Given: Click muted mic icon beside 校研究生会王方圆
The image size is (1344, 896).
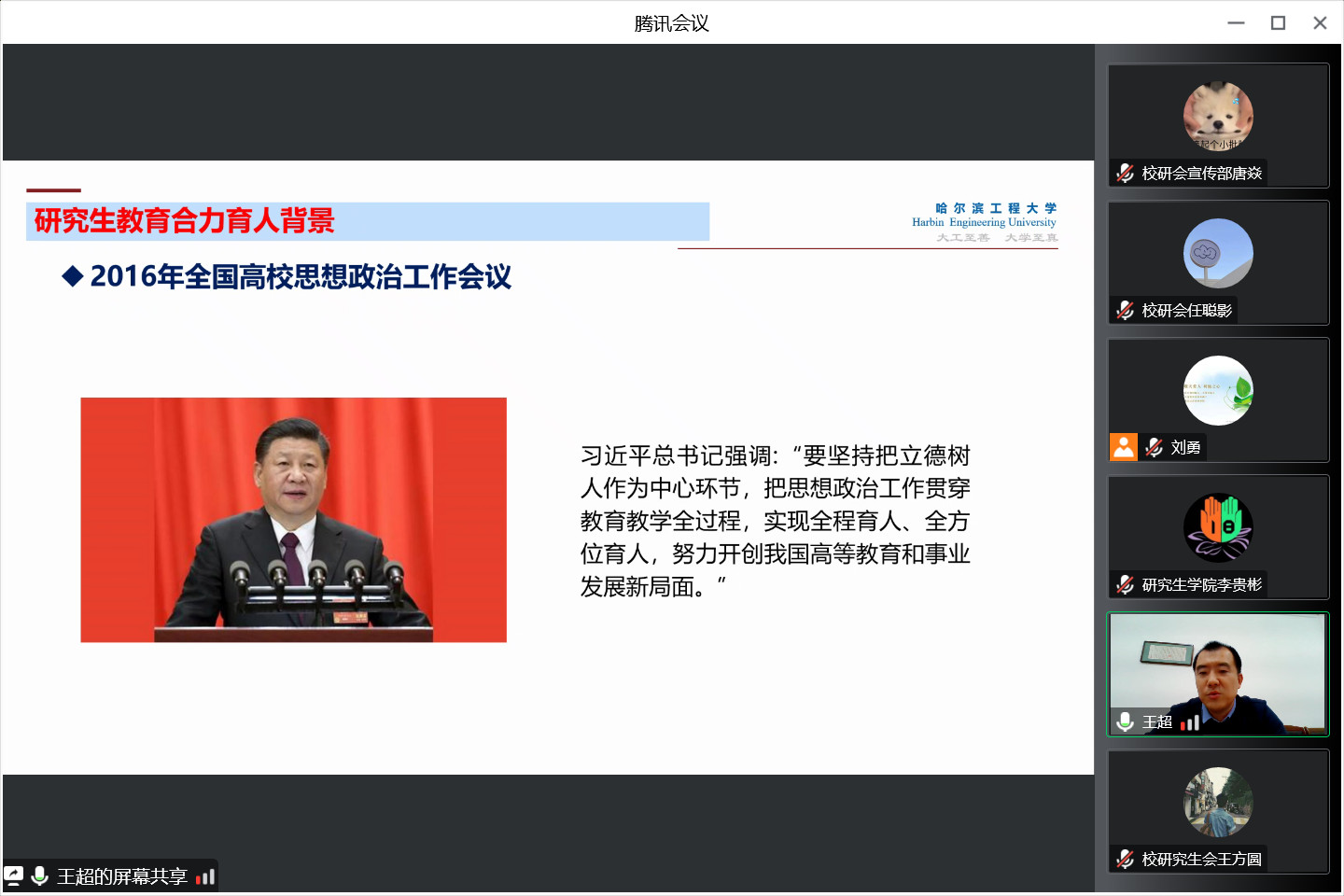Looking at the screenshot, I should pyautogui.click(x=1125, y=859).
